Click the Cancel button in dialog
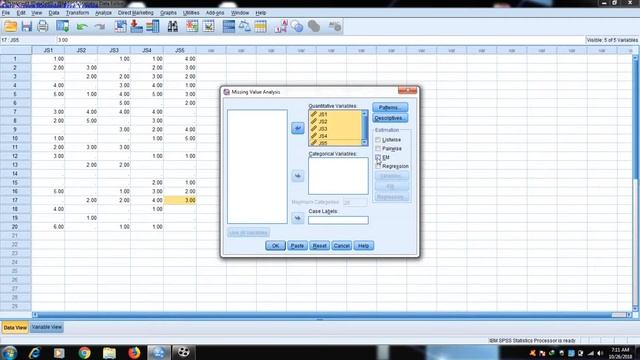 (x=341, y=246)
